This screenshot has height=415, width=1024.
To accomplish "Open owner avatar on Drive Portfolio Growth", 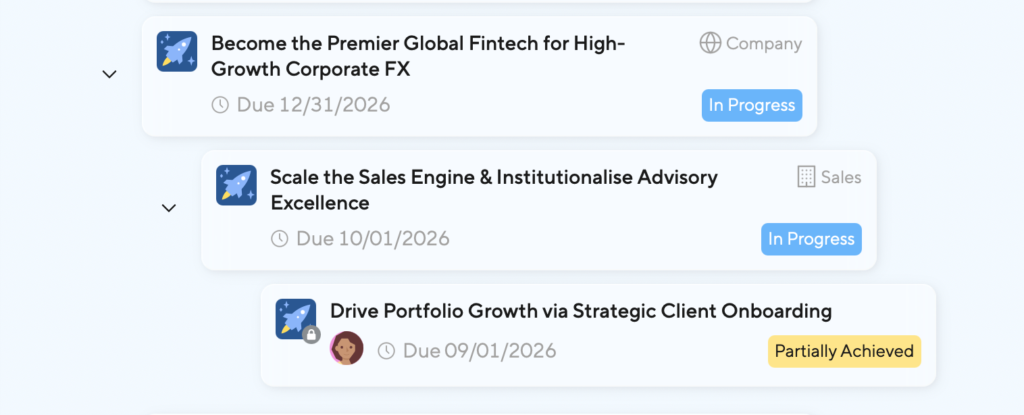I will tap(347, 348).
